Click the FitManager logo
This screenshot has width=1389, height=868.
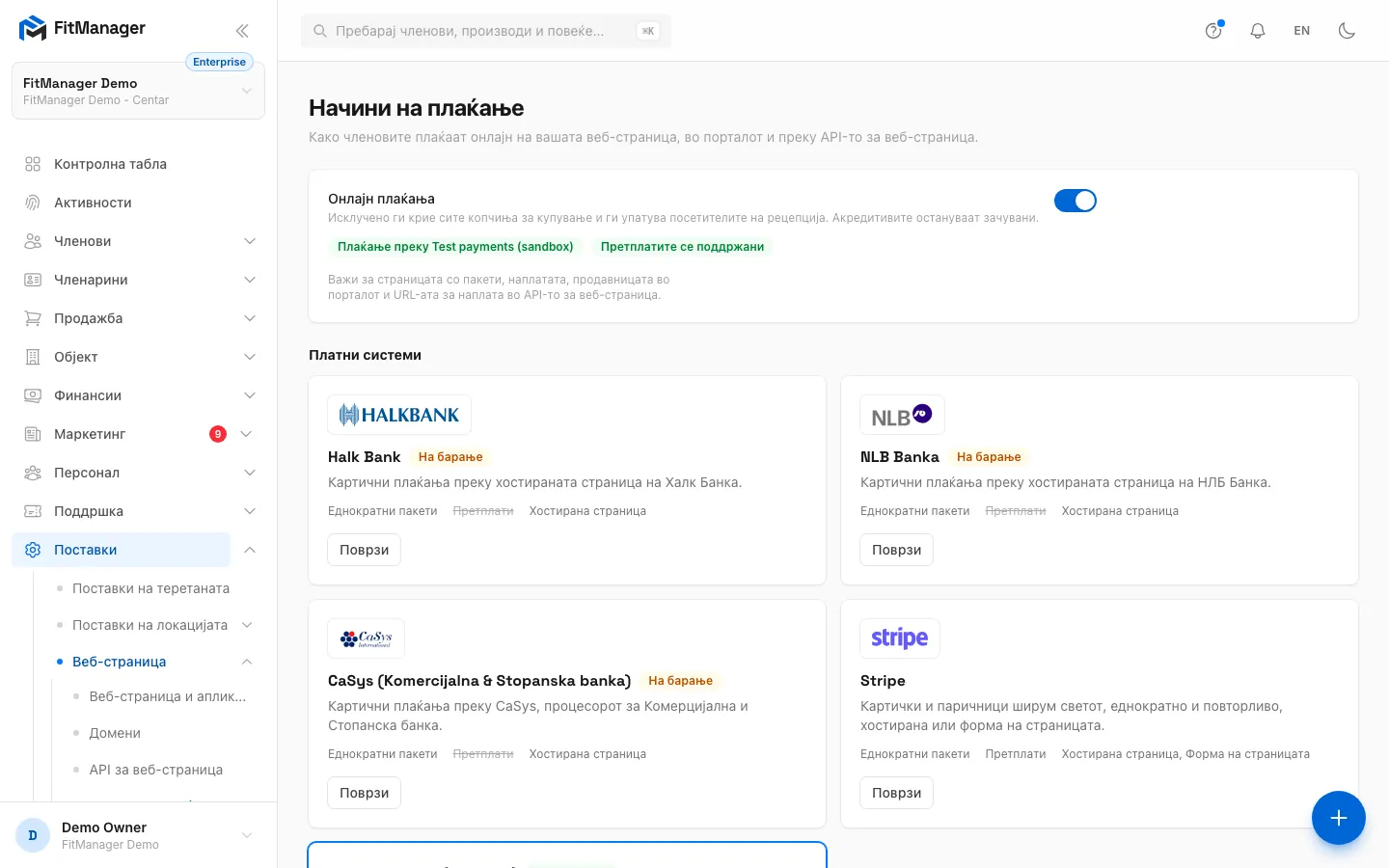click(82, 29)
